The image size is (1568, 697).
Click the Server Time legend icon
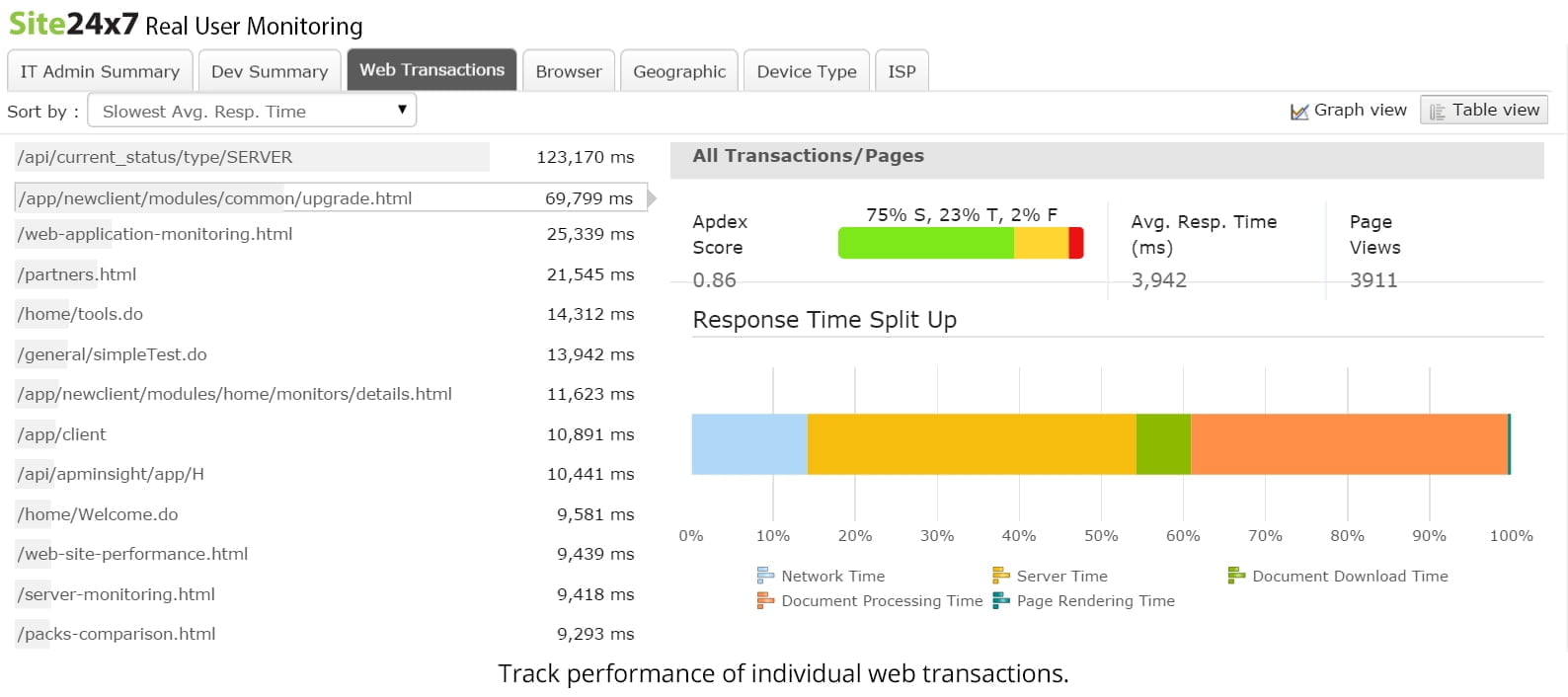coord(1000,576)
